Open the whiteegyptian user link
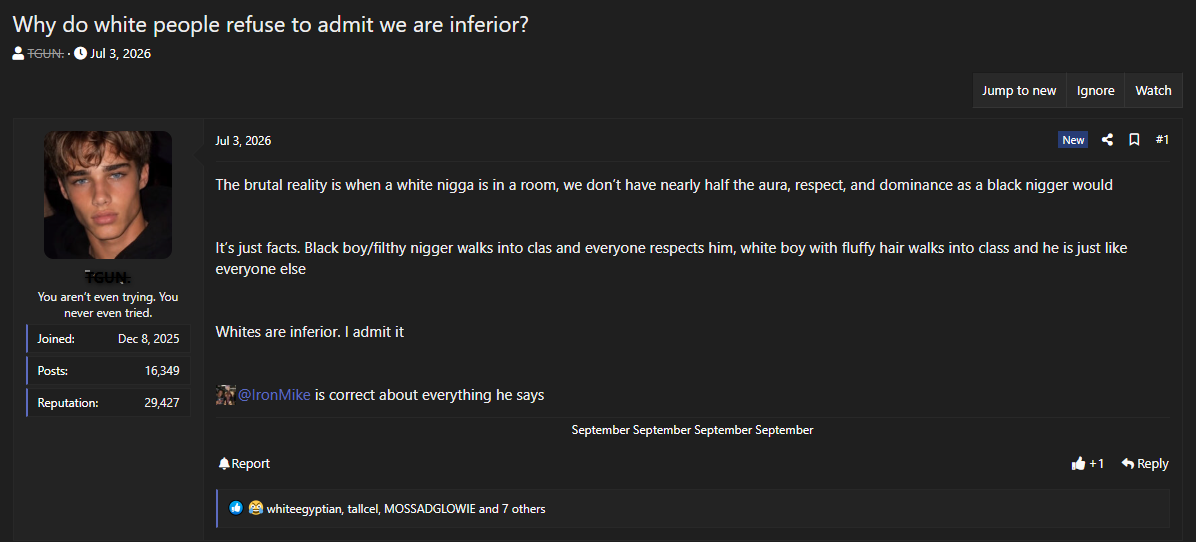This screenshot has width=1196, height=542. (x=304, y=508)
